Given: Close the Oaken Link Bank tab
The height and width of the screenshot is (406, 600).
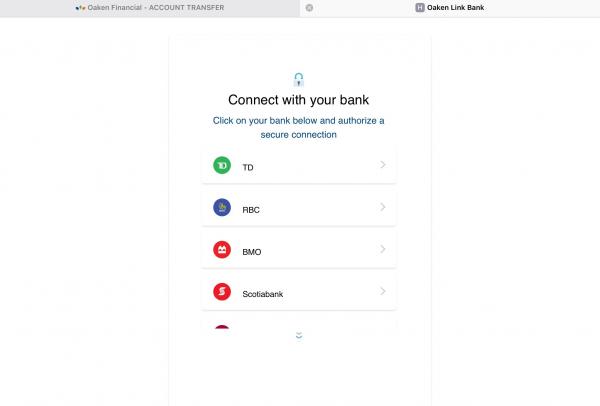Looking at the screenshot, I should [x=309, y=8].
